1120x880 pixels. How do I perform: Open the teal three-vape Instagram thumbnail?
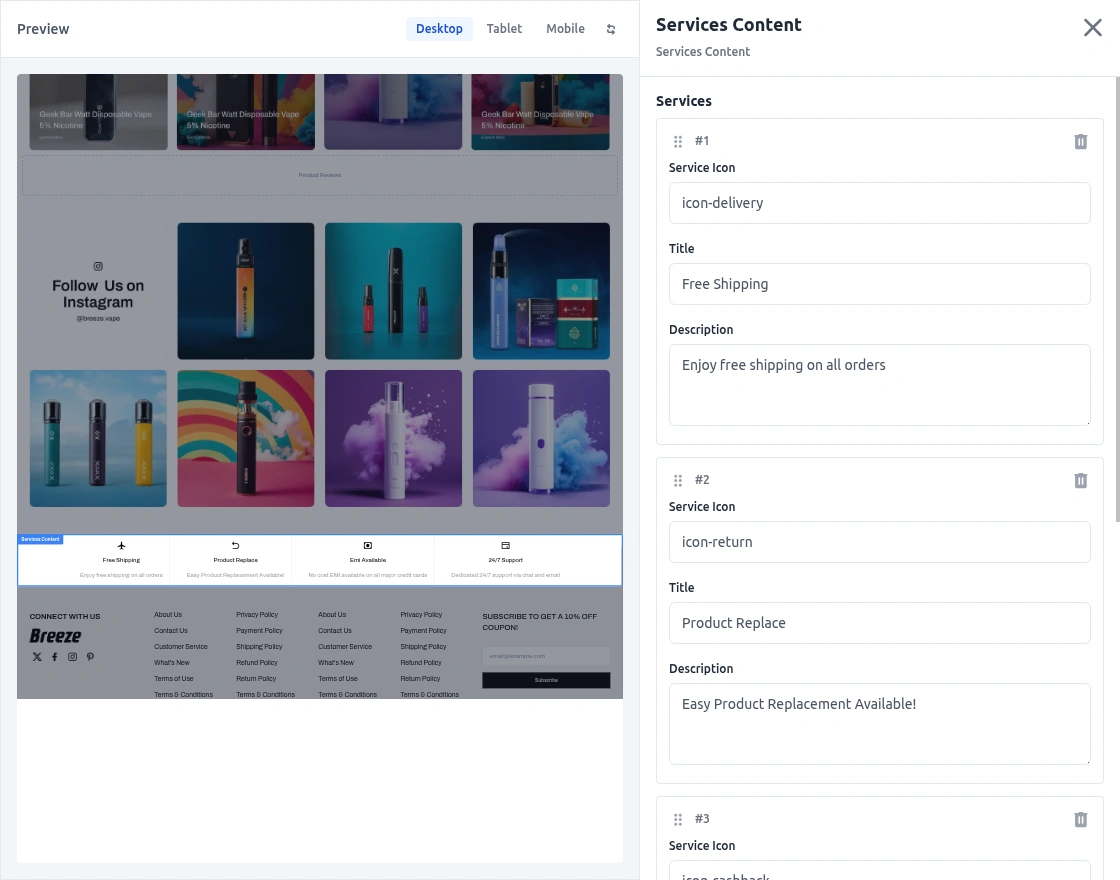pyautogui.click(x=394, y=291)
